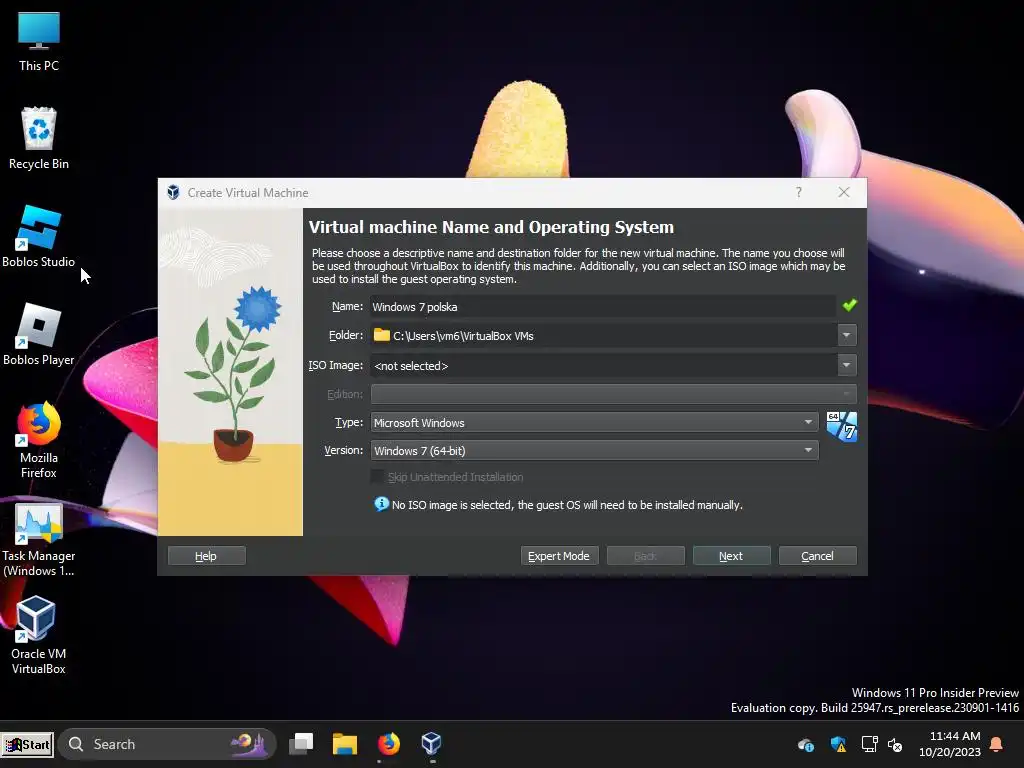The width and height of the screenshot is (1024, 768).
Task: Select the Oracle VM VirtualBox desktop shortcut
Action: point(39,636)
